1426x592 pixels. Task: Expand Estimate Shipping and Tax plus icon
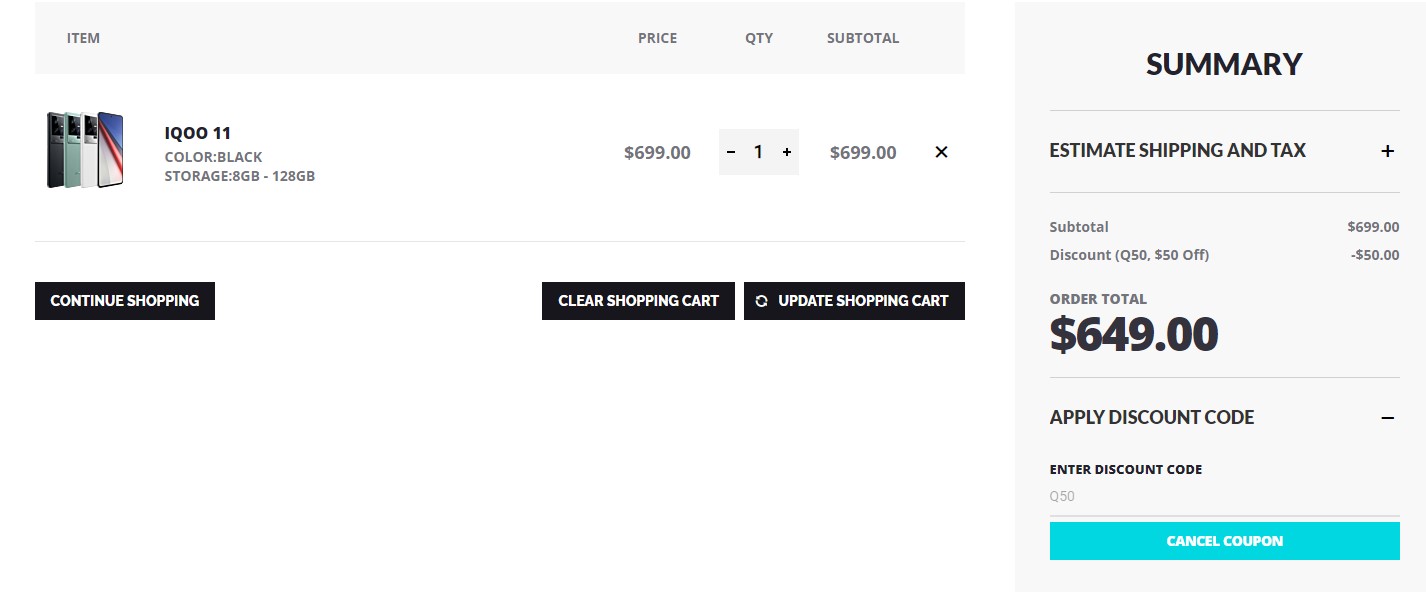[x=1387, y=151]
